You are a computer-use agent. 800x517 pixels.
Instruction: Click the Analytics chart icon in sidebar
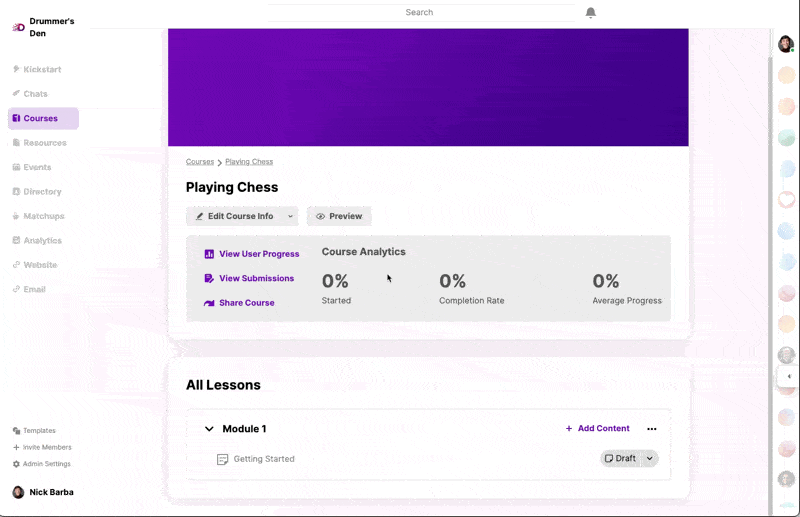click(x=16, y=240)
